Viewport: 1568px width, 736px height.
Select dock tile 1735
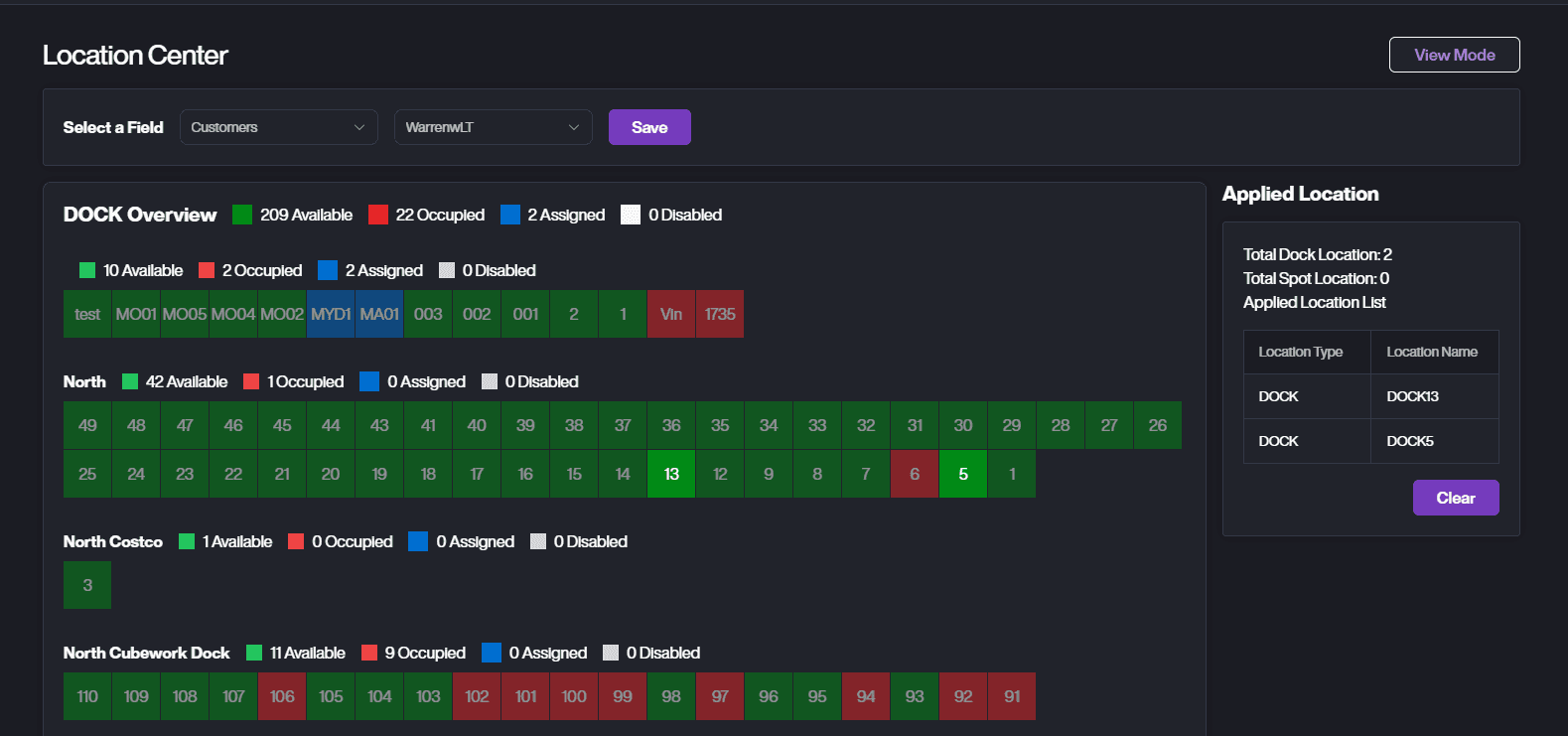720,314
